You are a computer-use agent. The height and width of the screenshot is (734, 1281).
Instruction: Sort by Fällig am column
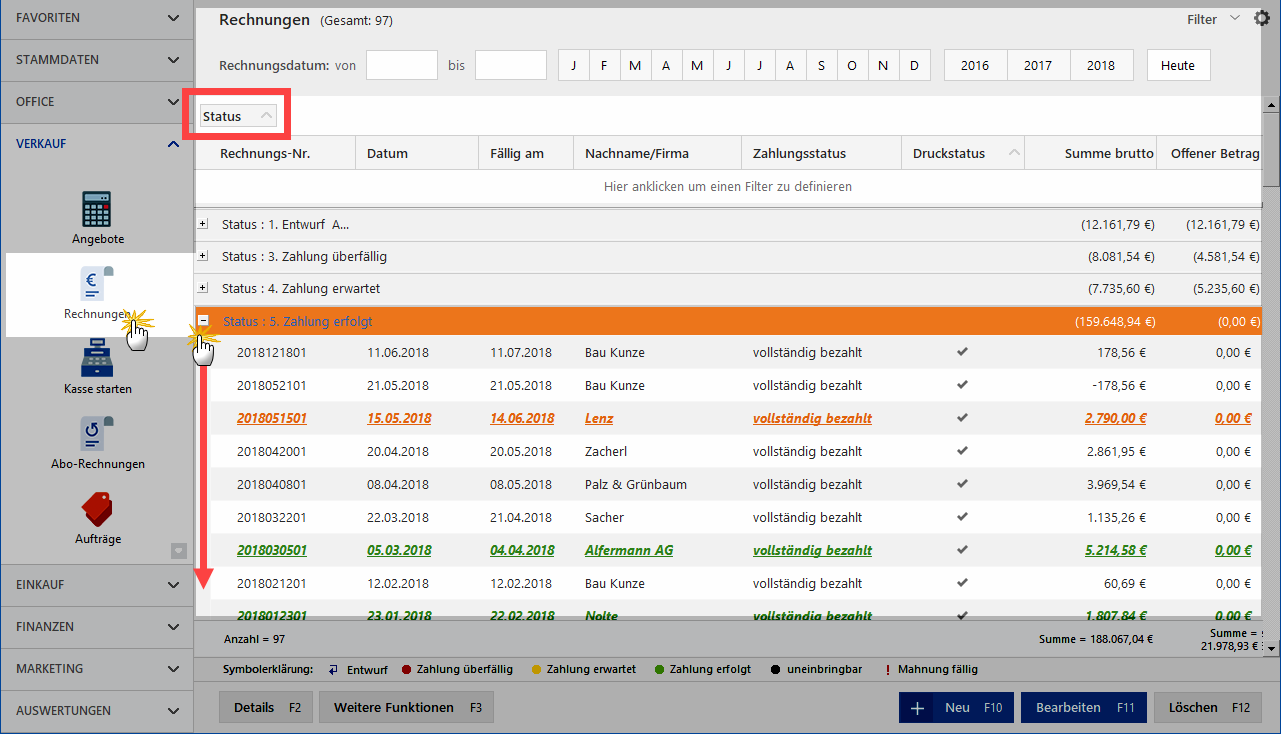click(526, 153)
